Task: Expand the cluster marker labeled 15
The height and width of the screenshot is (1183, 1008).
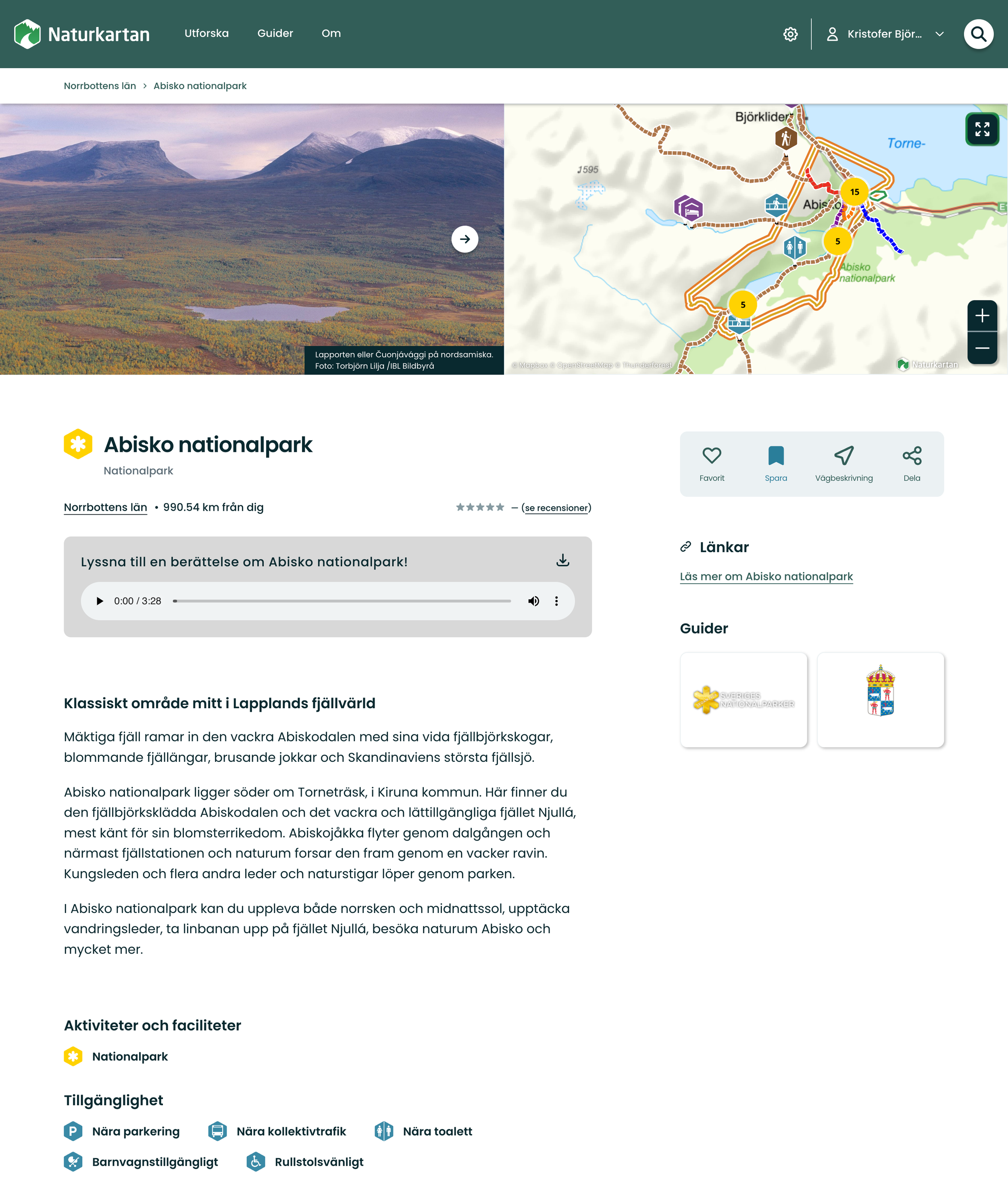Action: point(854,192)
